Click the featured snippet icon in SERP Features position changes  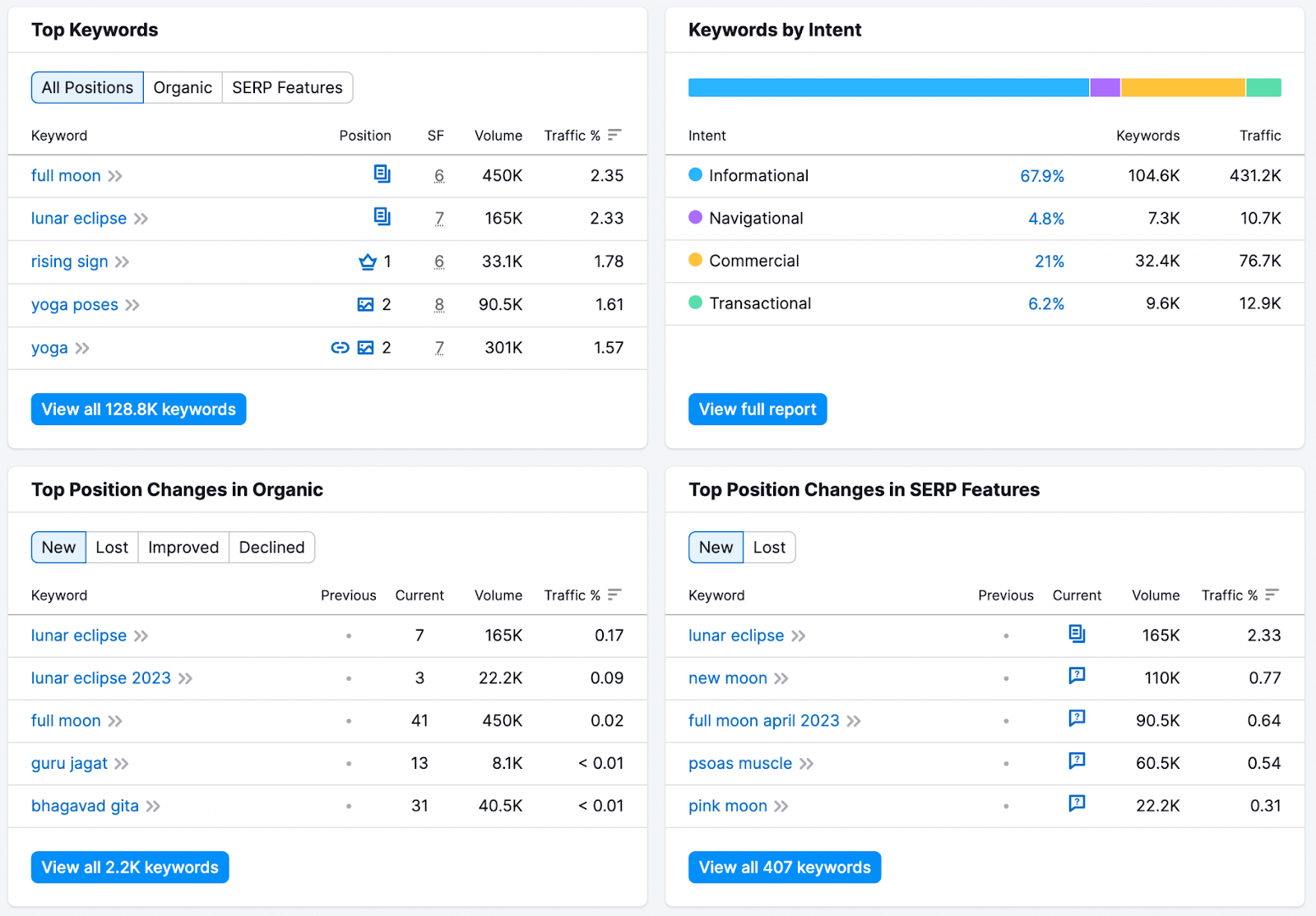pos(1077,635)
